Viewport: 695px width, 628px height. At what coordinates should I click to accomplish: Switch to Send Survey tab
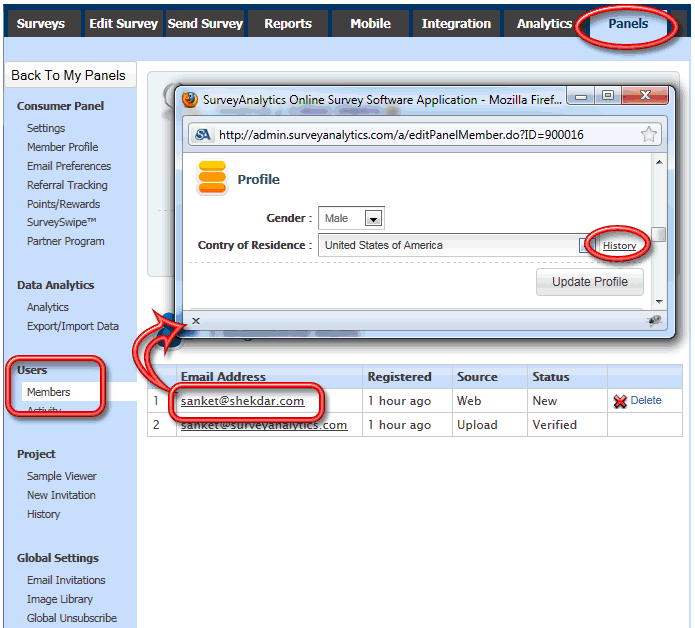(205, 23)
